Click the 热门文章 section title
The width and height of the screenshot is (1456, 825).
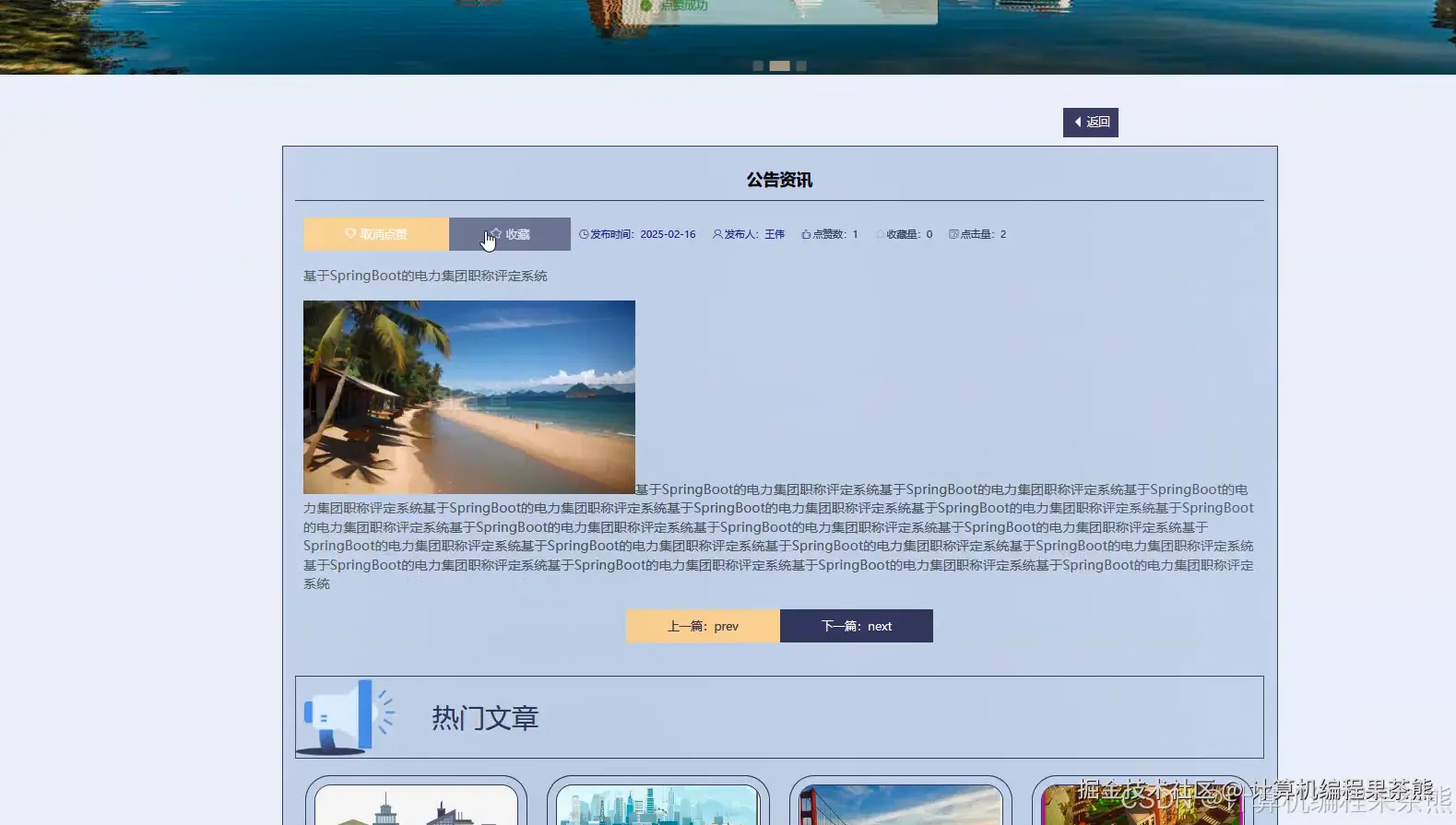[485, 718]
